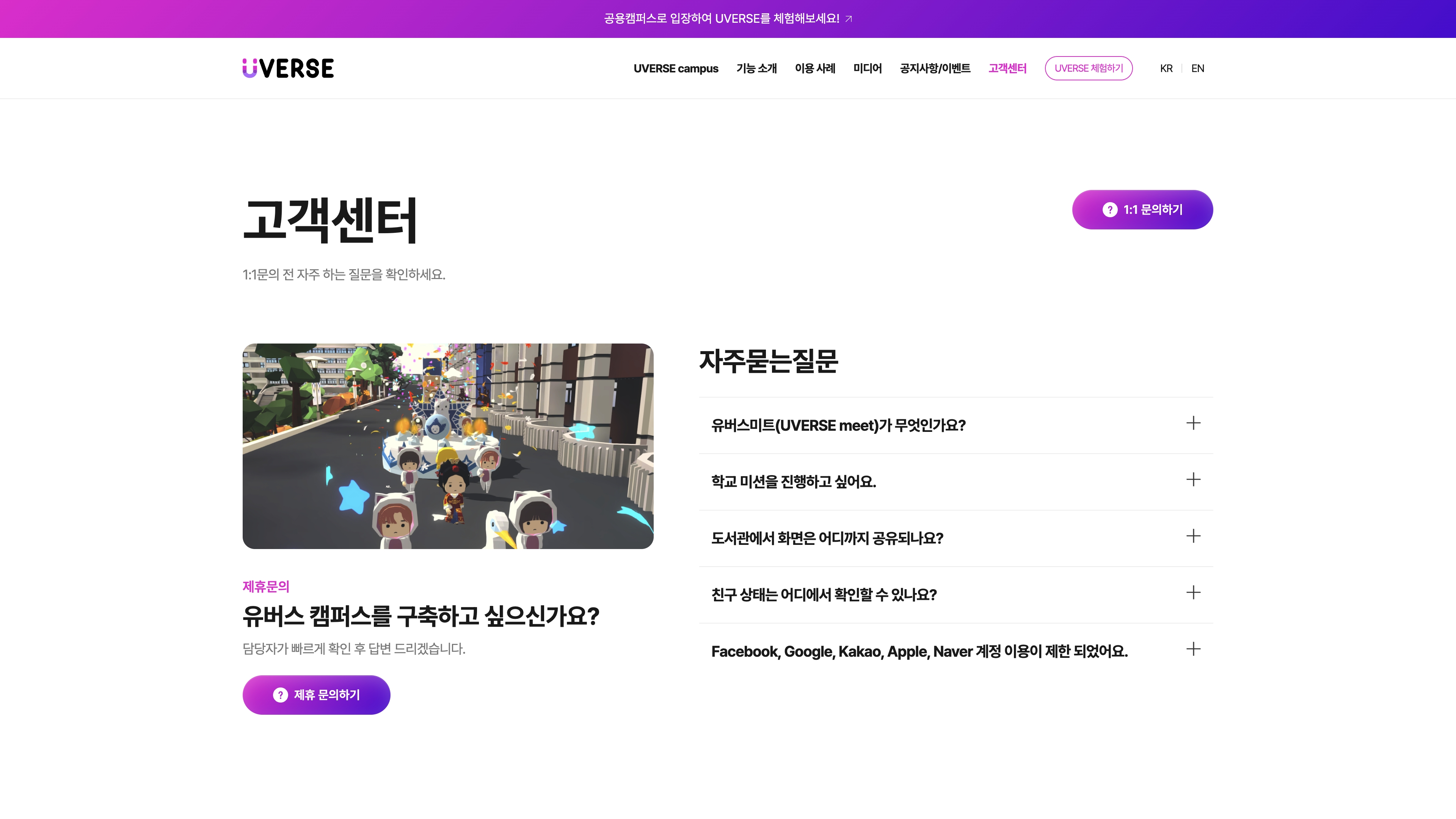
Task: Switch language to EN
Action: [x=1198, y=68]
